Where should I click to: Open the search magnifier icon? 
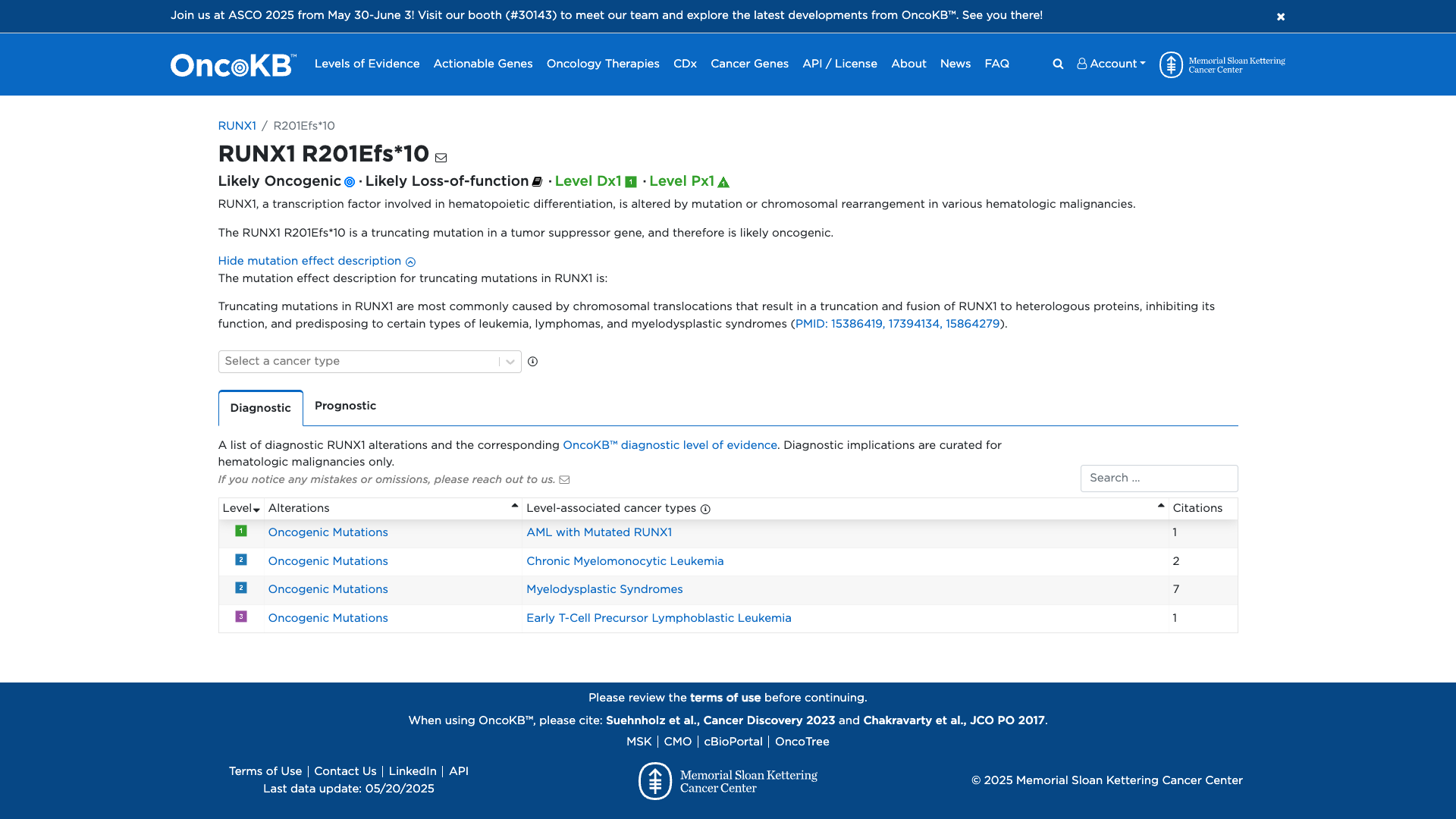click(x=1058, y=64)
